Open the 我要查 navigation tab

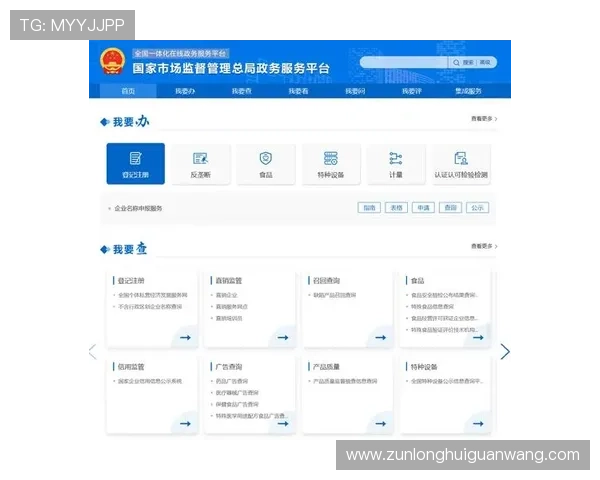pos(241,91)
